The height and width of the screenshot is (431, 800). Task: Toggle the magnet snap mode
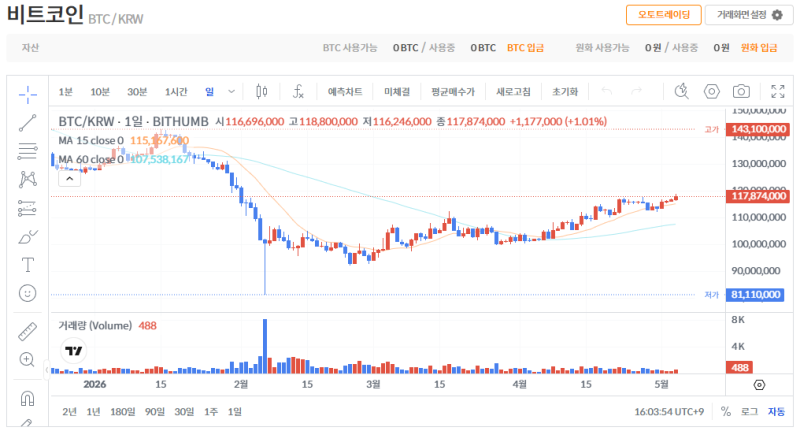click(x=28, y=398)
